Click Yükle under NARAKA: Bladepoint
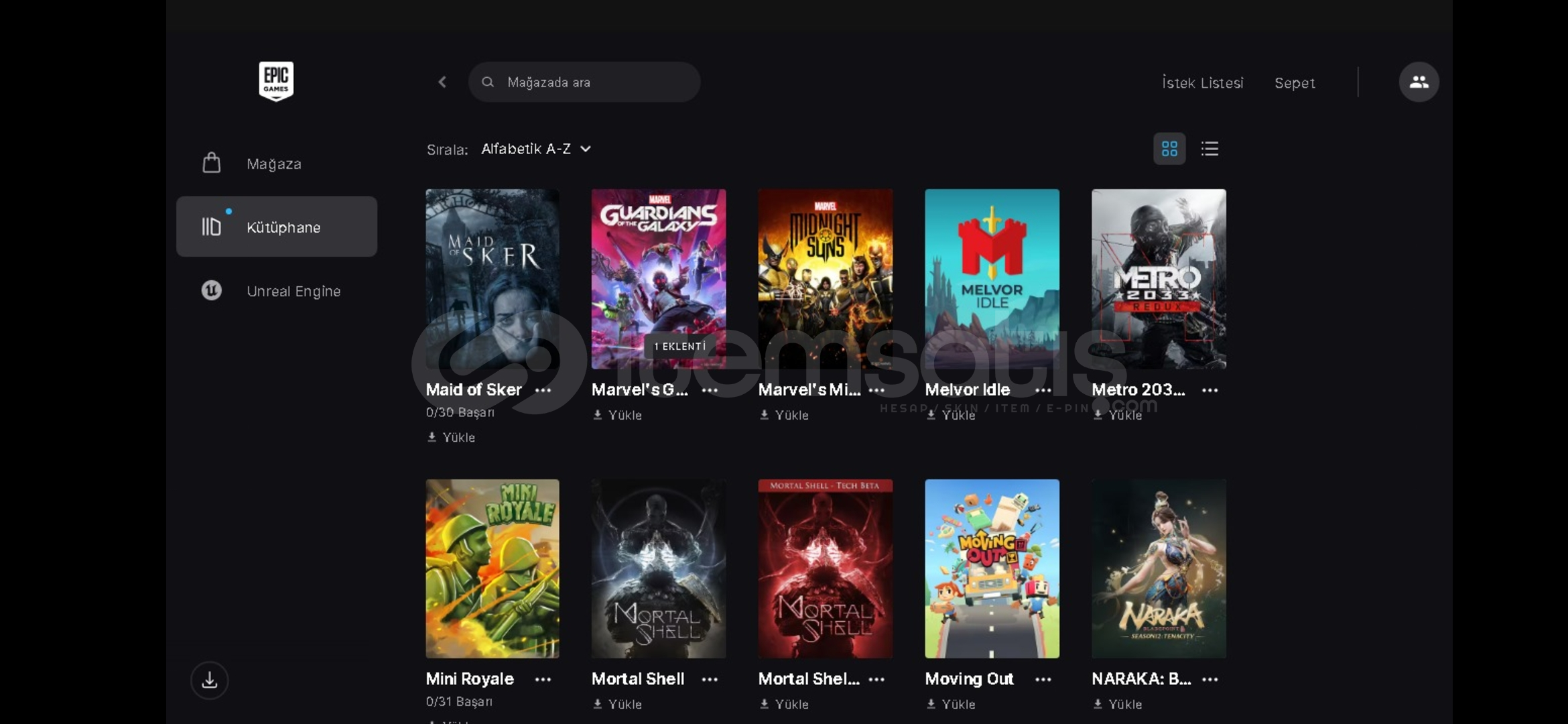 click(1118, 705)
